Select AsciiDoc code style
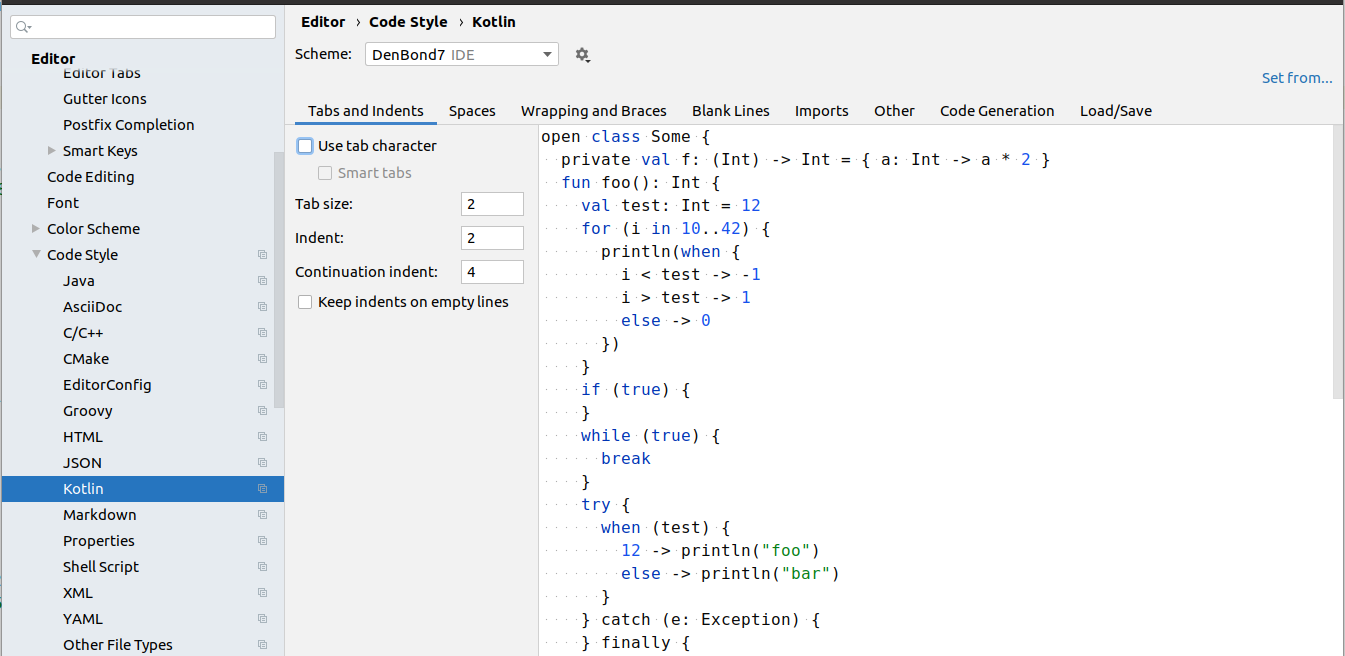 93,307
